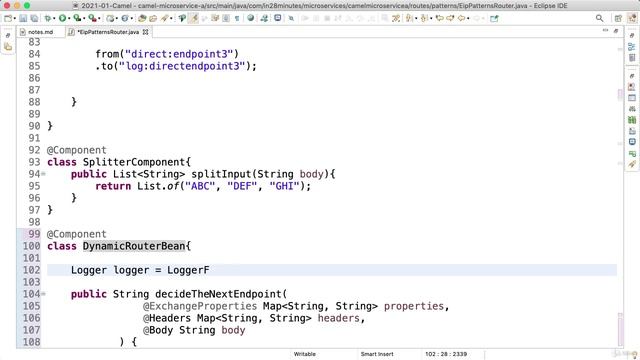The width and height of the screenshot is (640, 360).
Task: Click the @Headers annotation on line 106
Action: (167, 318)
